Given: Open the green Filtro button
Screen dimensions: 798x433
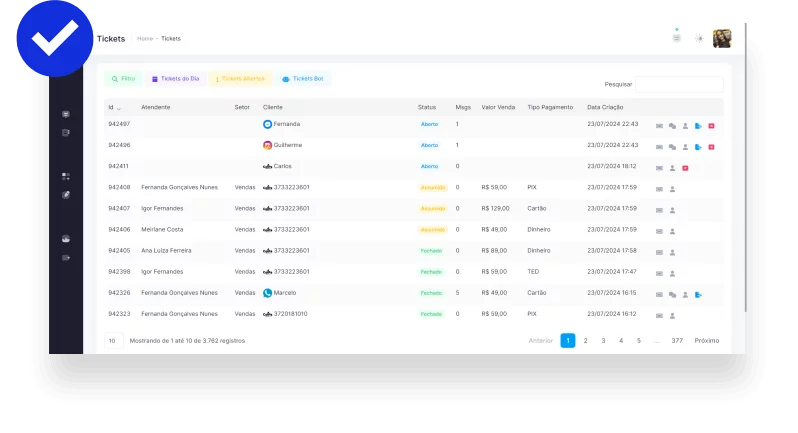Looking at the screenshot, I should [x=123, y=79].
